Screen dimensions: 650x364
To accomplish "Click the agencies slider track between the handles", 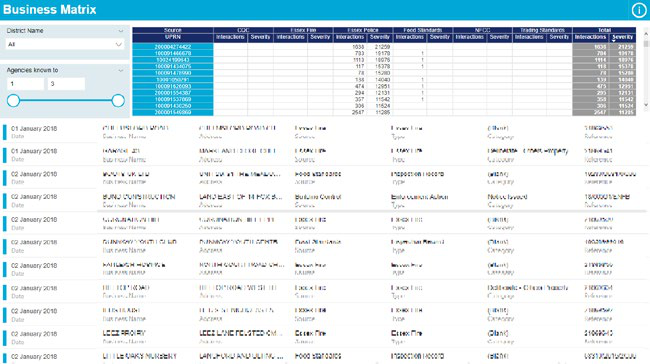I will point(65,100).
